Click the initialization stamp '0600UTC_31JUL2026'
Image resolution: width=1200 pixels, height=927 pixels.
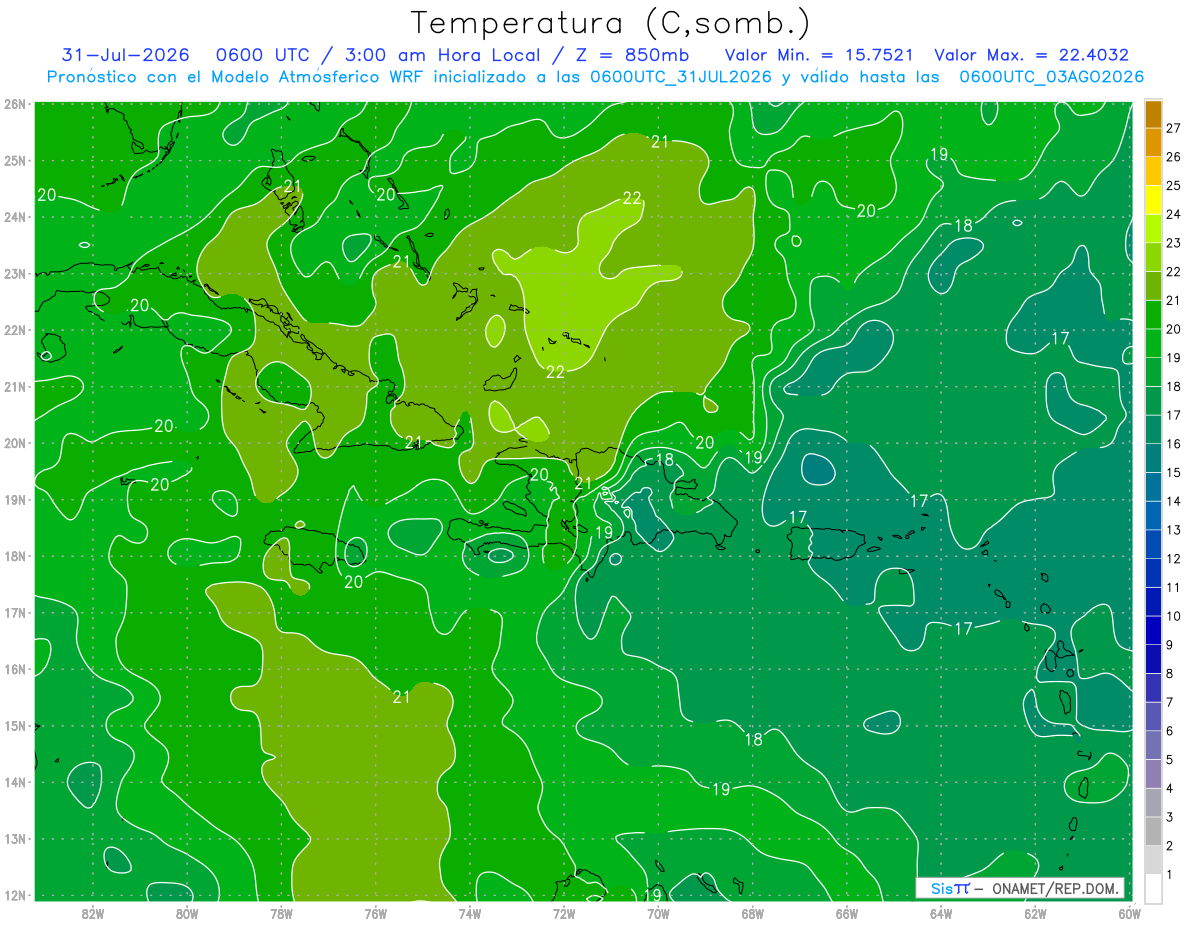(681, 77)
